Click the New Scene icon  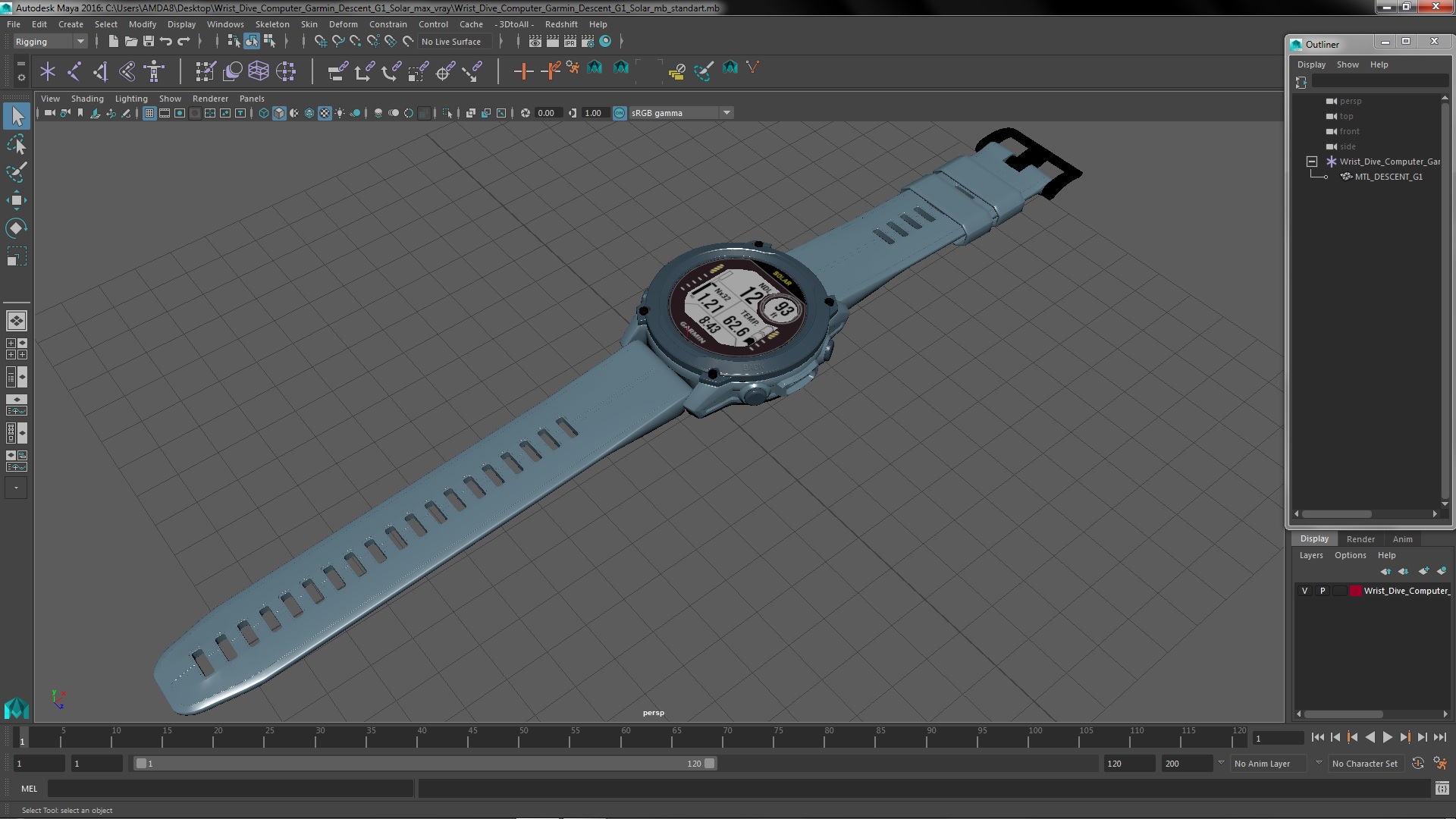pos(113,41)
